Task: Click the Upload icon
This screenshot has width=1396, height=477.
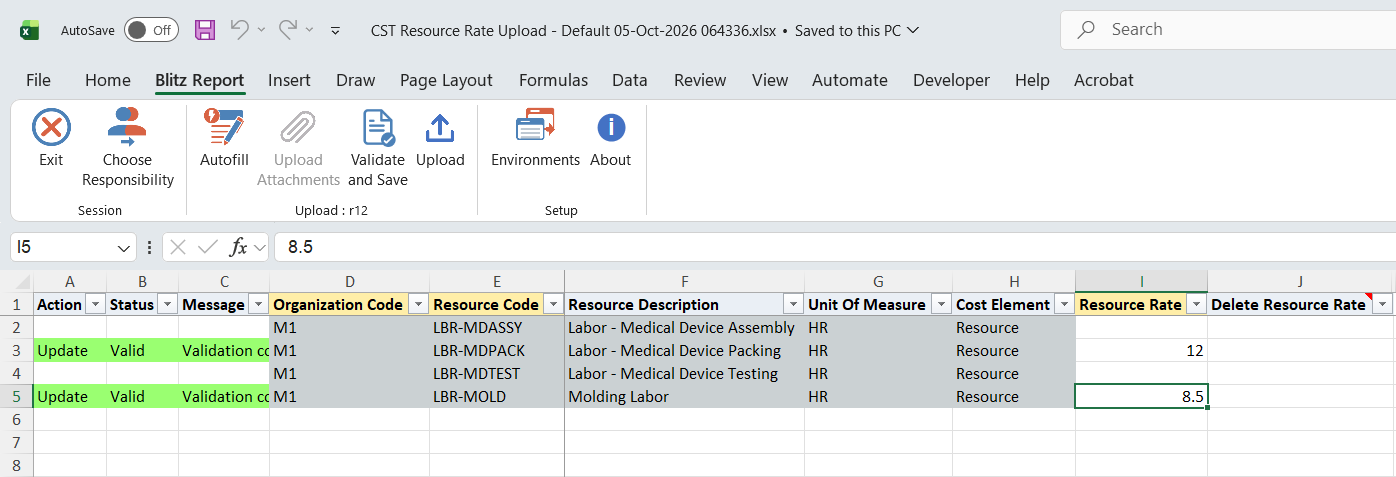Action: [x=440, y=128]
